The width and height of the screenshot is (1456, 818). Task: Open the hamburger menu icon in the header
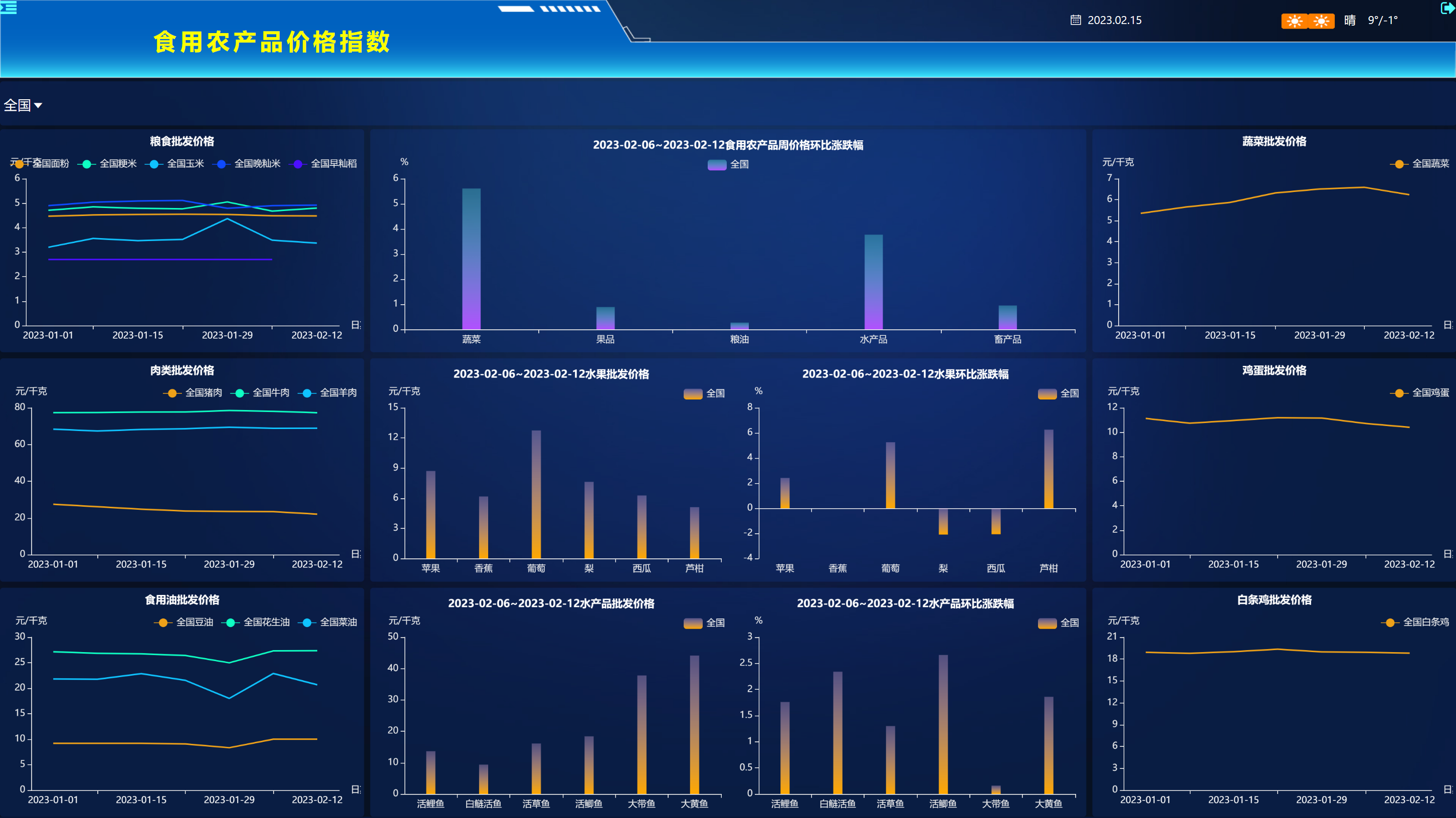pos(9,8)
